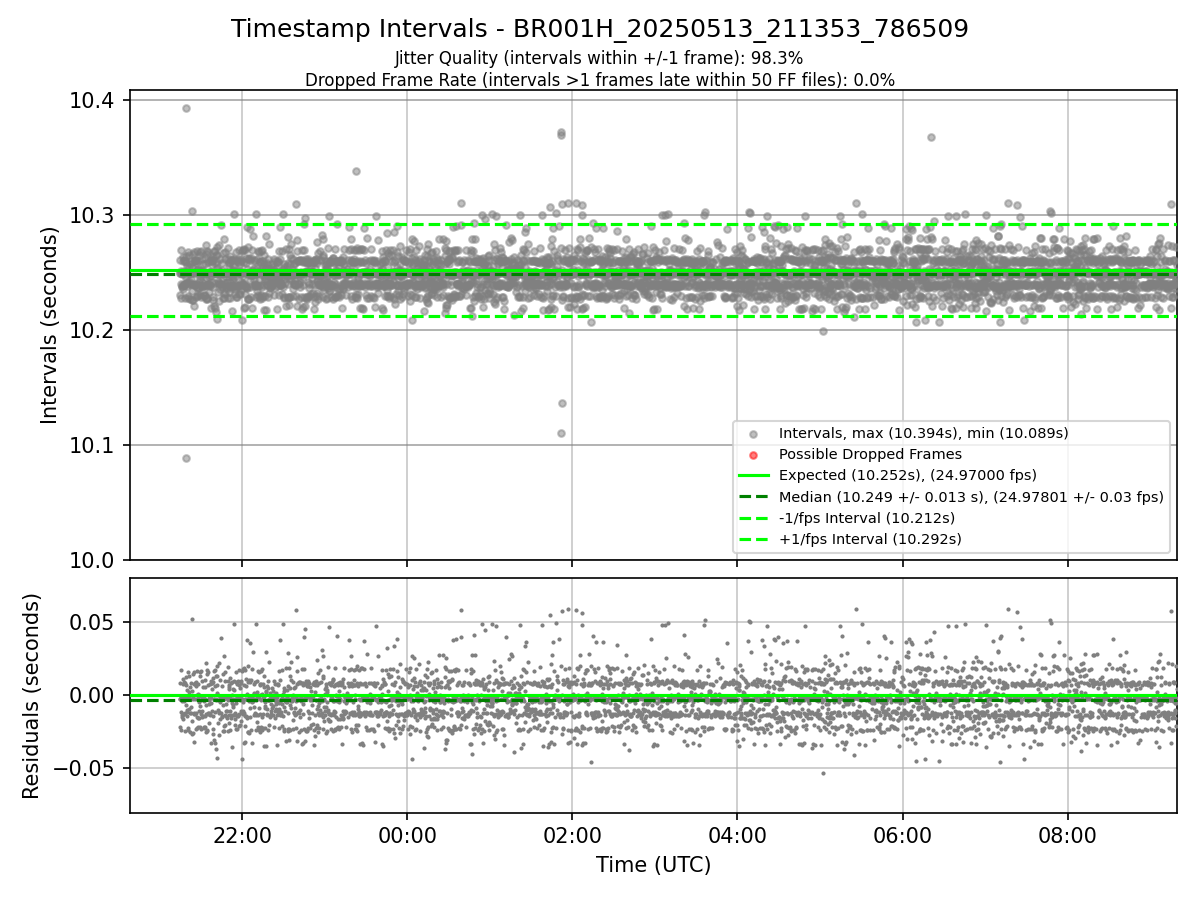Click the '06:00' time tick label
This screenshot has height=900, width=1200.
[x=902, y=835]
